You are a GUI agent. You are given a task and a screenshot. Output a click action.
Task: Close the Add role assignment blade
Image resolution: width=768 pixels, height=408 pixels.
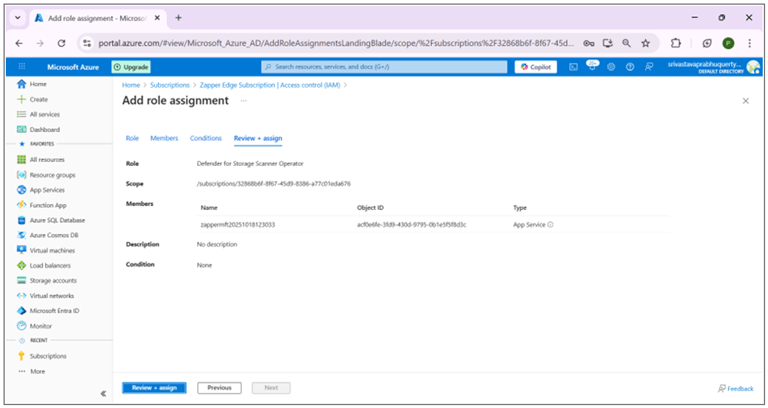(x=745, y=101)
